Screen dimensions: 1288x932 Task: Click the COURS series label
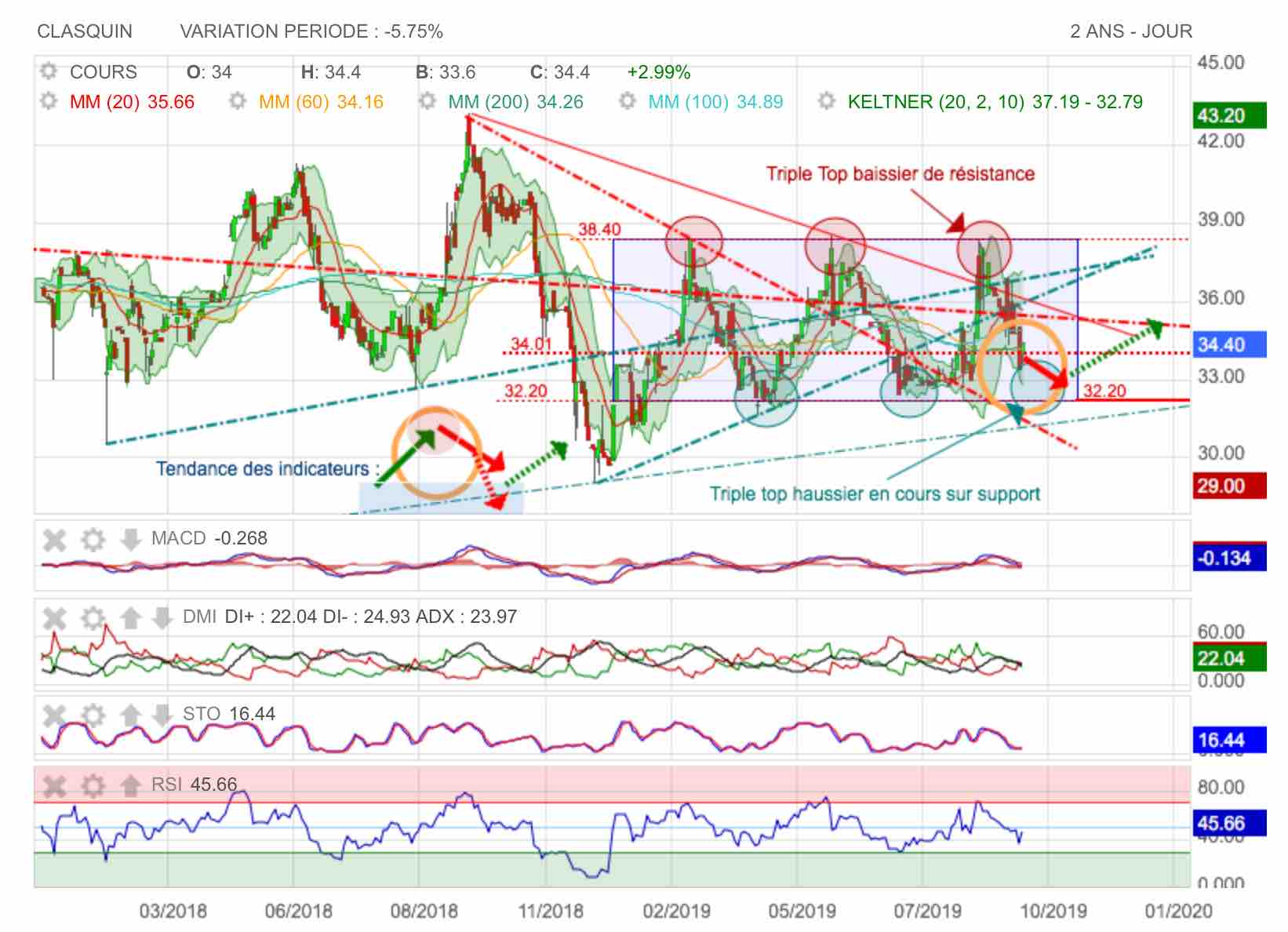[x=104, y=72]
